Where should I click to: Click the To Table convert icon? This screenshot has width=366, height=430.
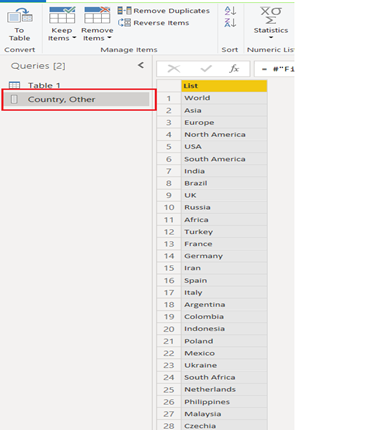[x=20, y=24]
